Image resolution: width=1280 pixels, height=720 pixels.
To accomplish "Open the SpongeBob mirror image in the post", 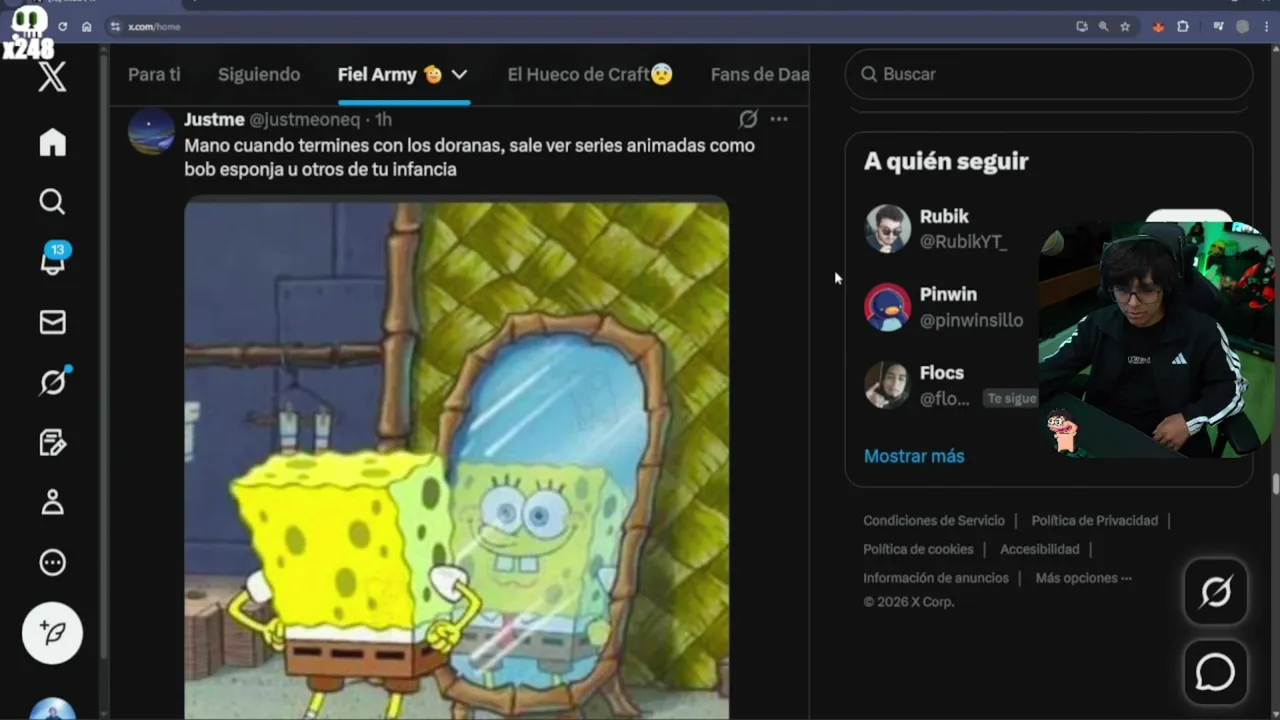I will click(456, 457).
